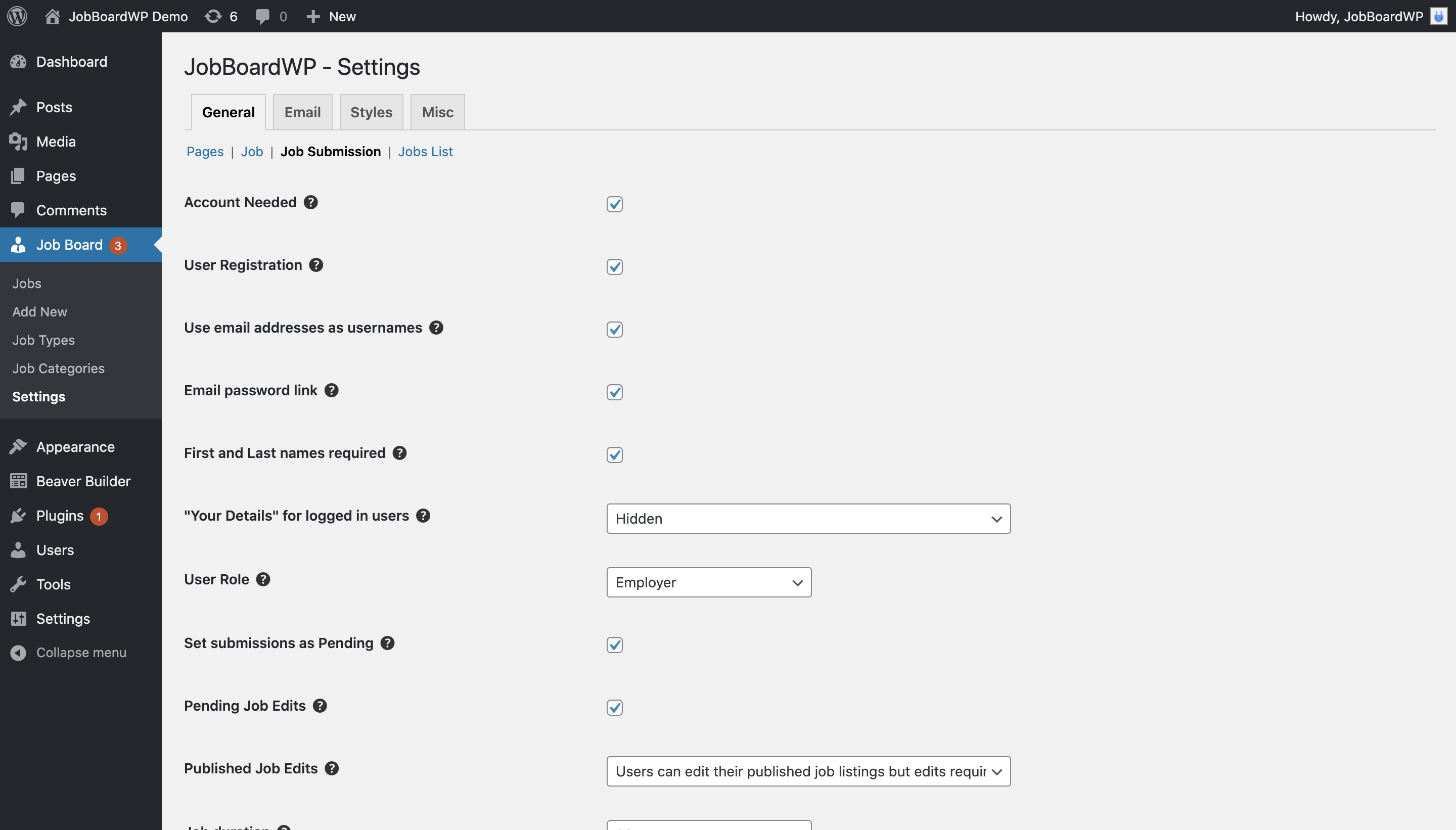The height and width of the screenshot is (830, 1456).
Task: Open the User Role dropdown
Action: tap(708, 582)
